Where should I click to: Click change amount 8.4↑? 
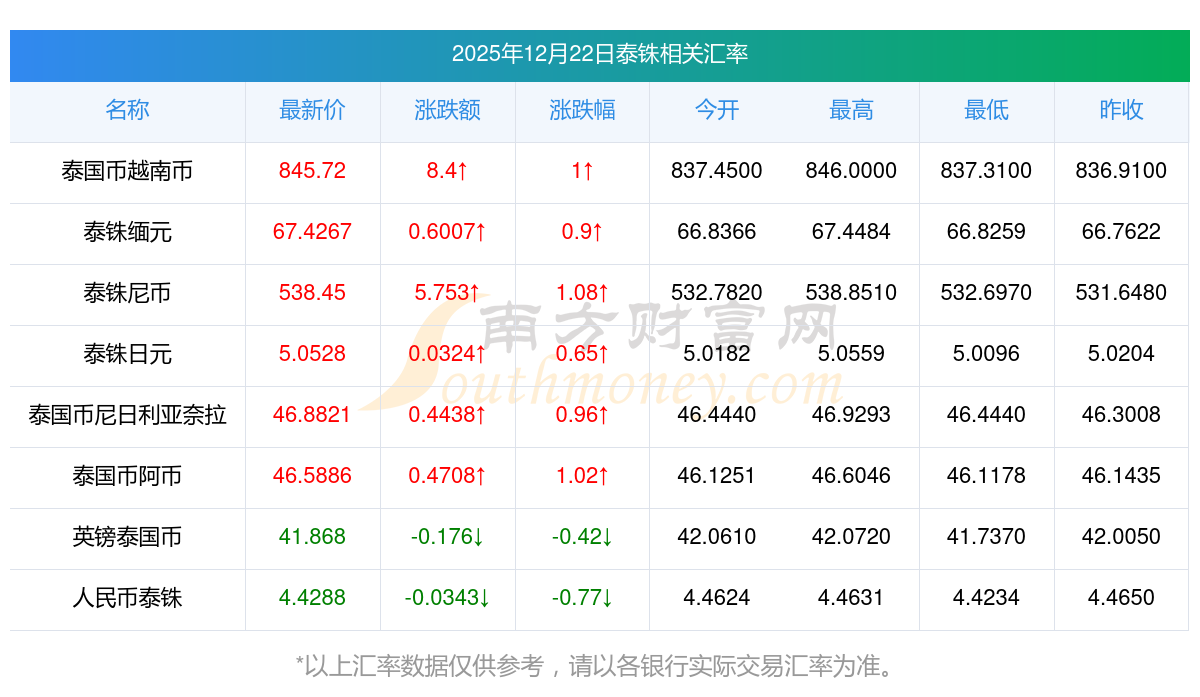(x=447, y=172)
